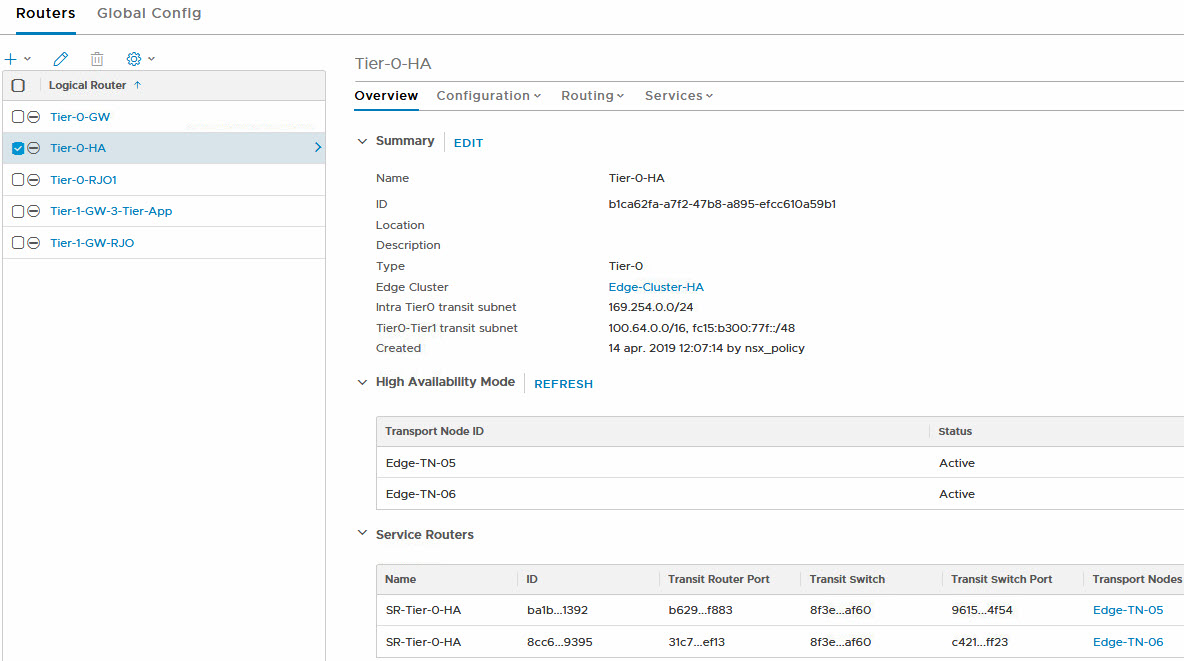Image resolution: width=1184 pixels, height=661 pixels.
Task: Click the arrow on Tier-0-HA row
Action: pos(318,148)
